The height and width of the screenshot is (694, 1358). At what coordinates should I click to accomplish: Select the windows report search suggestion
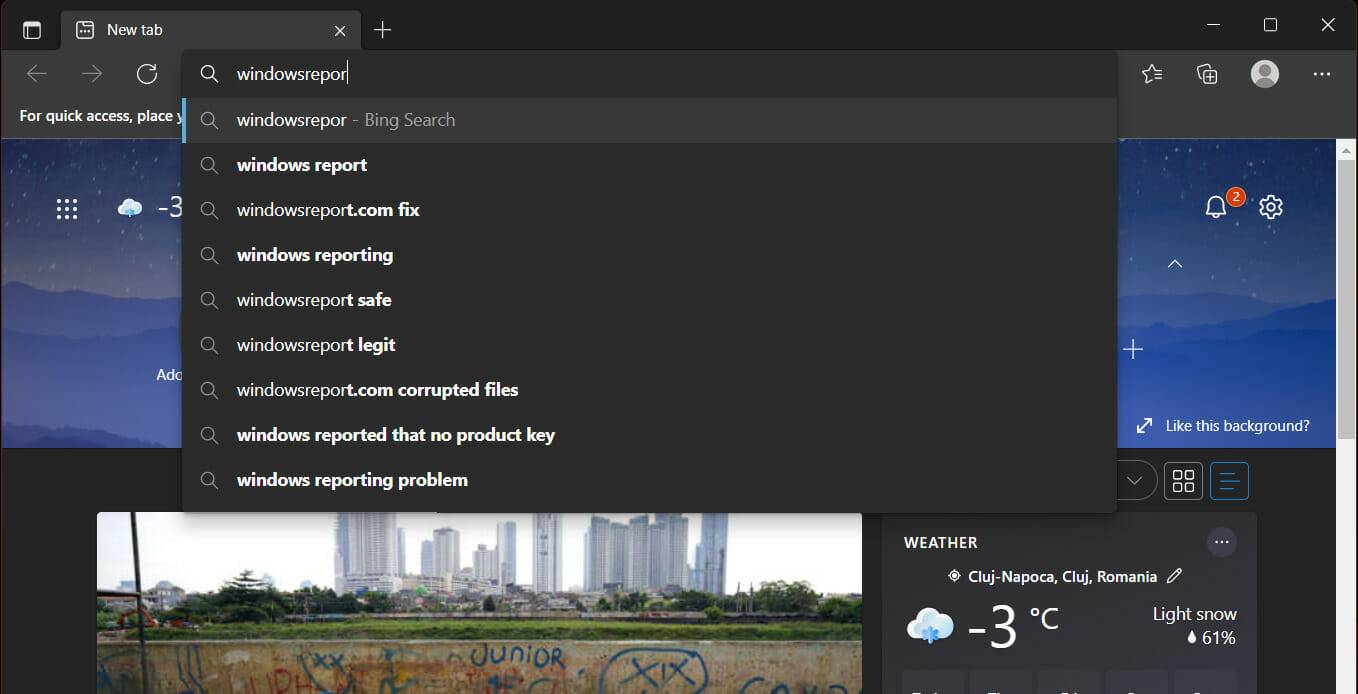point(301,164)
